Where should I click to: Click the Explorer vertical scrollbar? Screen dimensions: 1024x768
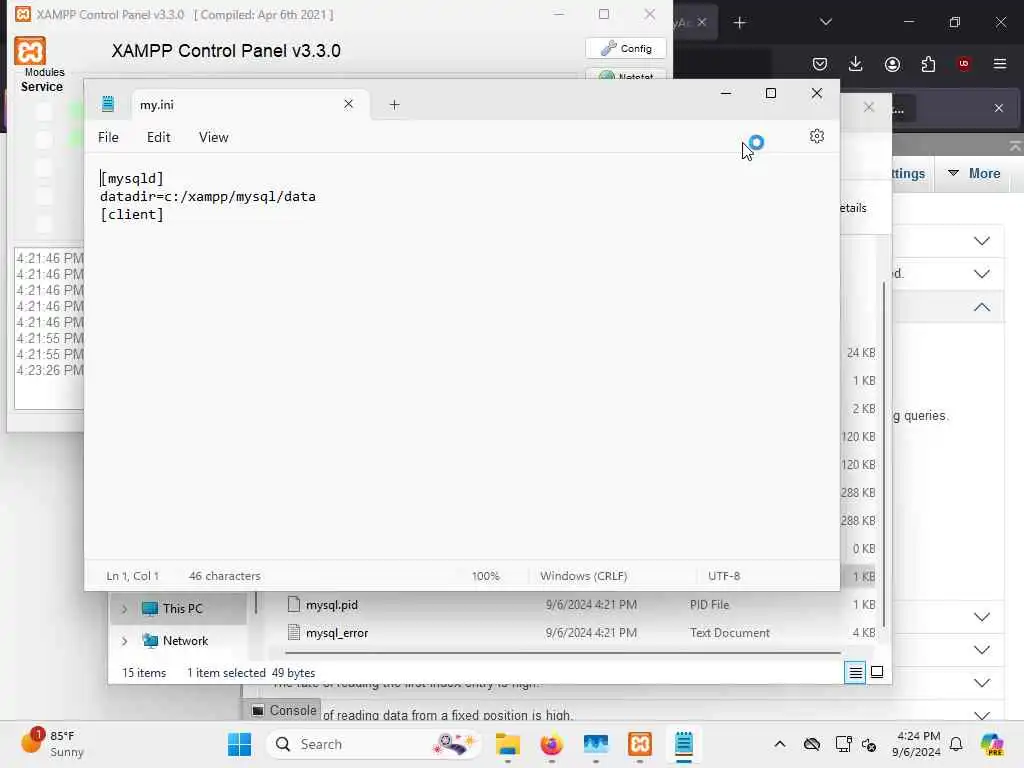[x=884, y=454]
